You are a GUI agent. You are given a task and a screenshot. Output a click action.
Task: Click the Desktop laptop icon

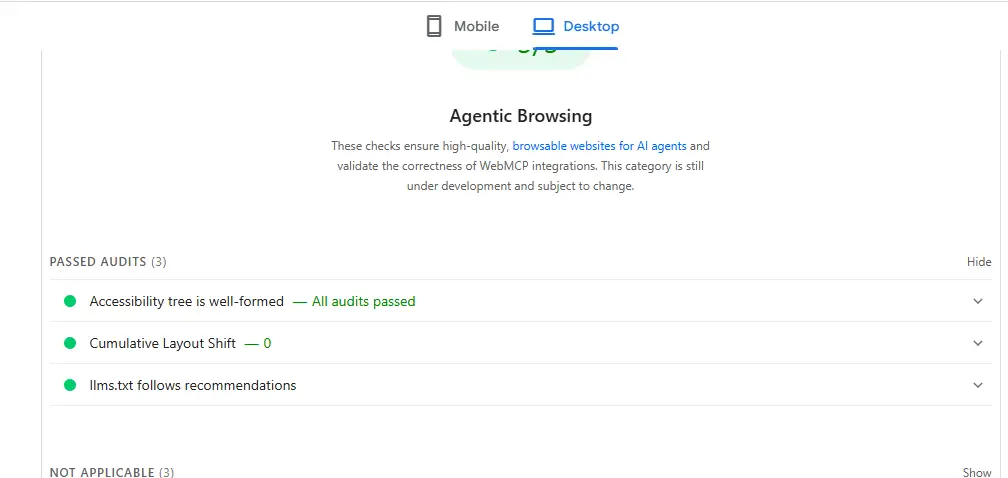543,26
